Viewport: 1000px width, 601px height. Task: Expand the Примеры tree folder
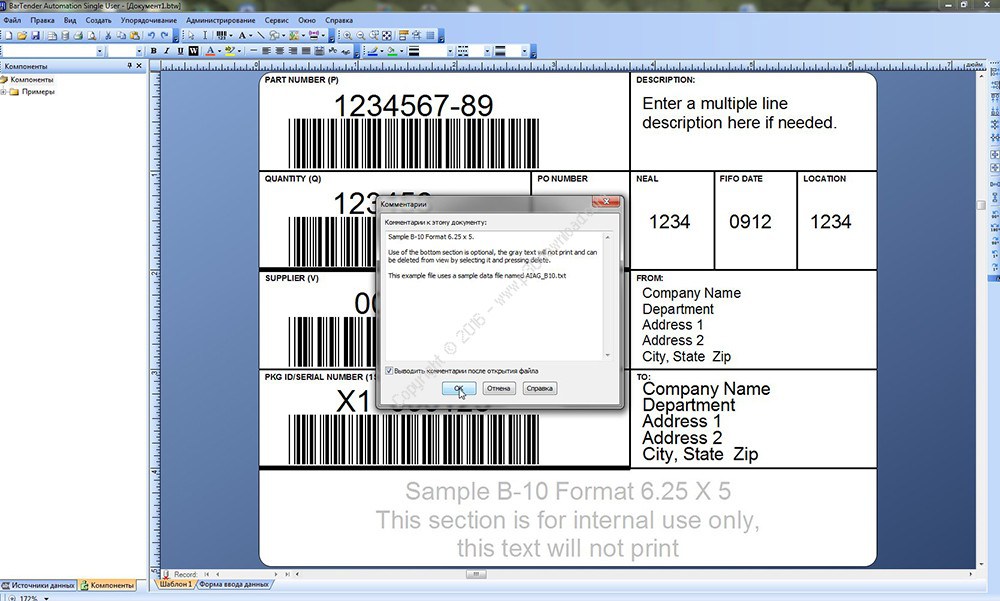click(4, 92)
